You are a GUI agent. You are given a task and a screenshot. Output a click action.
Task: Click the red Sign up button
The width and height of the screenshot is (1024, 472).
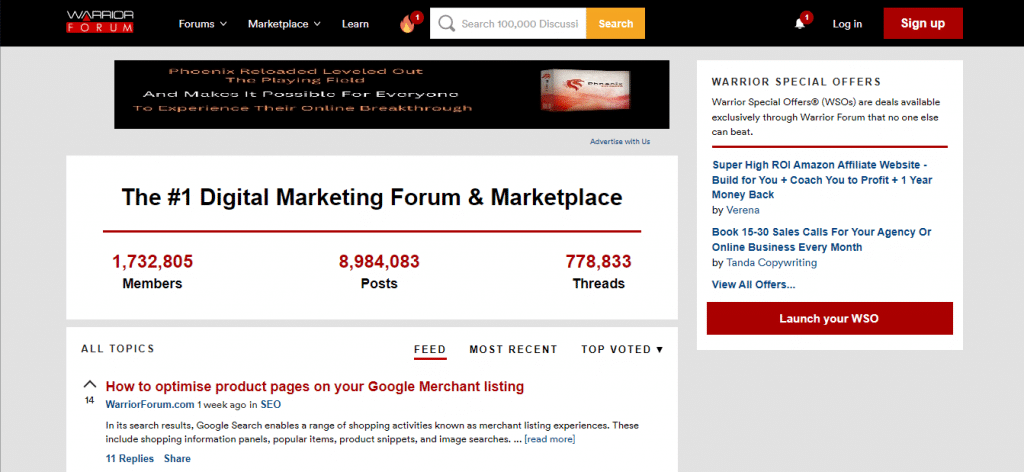pyautogui.click(x=923, y=24)
